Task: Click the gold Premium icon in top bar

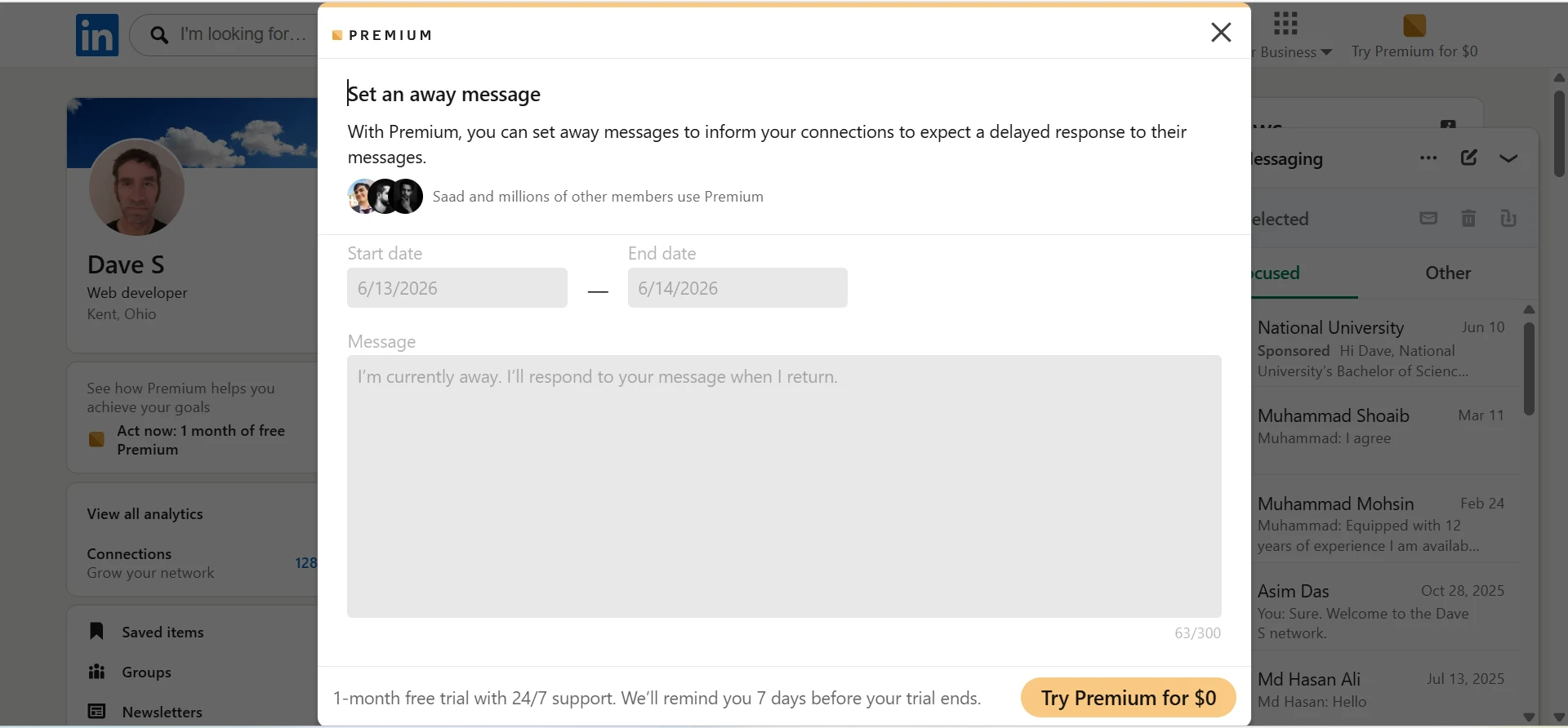Action: (x=1414, y=25)
